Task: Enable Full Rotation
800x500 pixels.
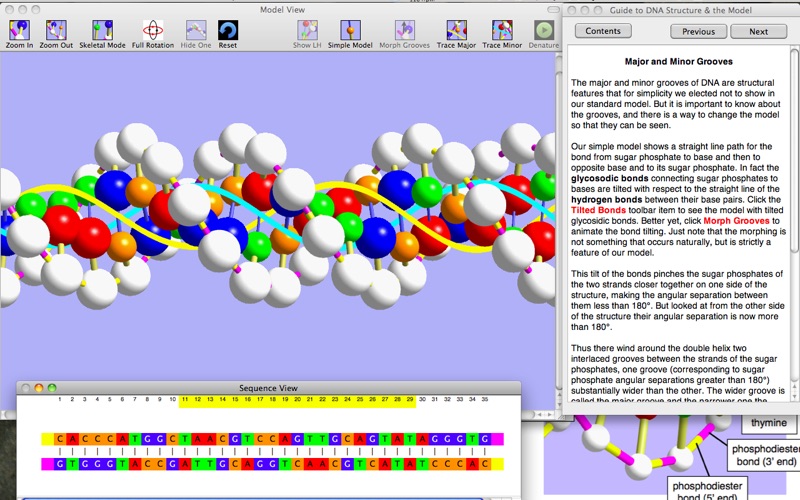Action: click(x=153, y=34)
